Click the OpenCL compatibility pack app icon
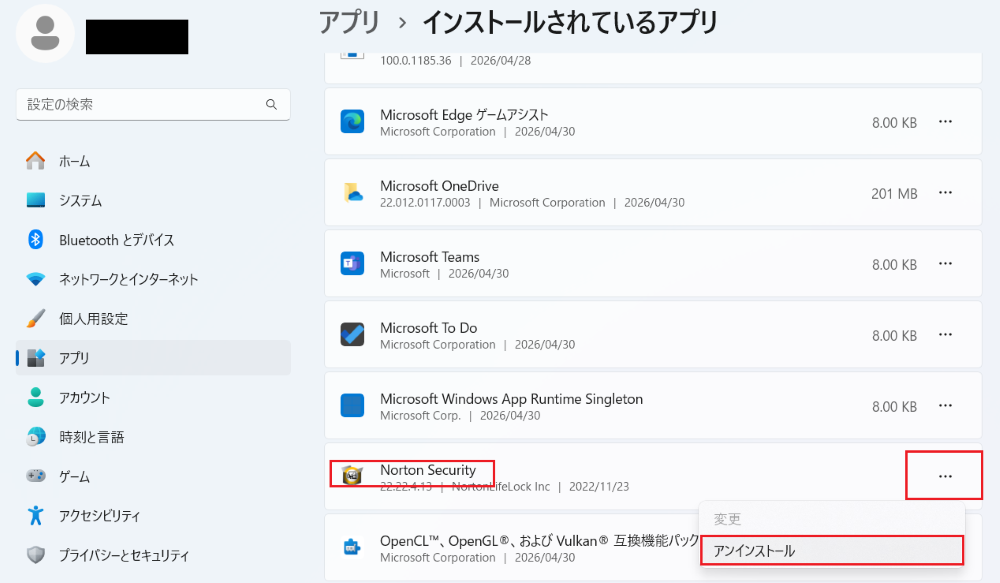 [352, 547]
